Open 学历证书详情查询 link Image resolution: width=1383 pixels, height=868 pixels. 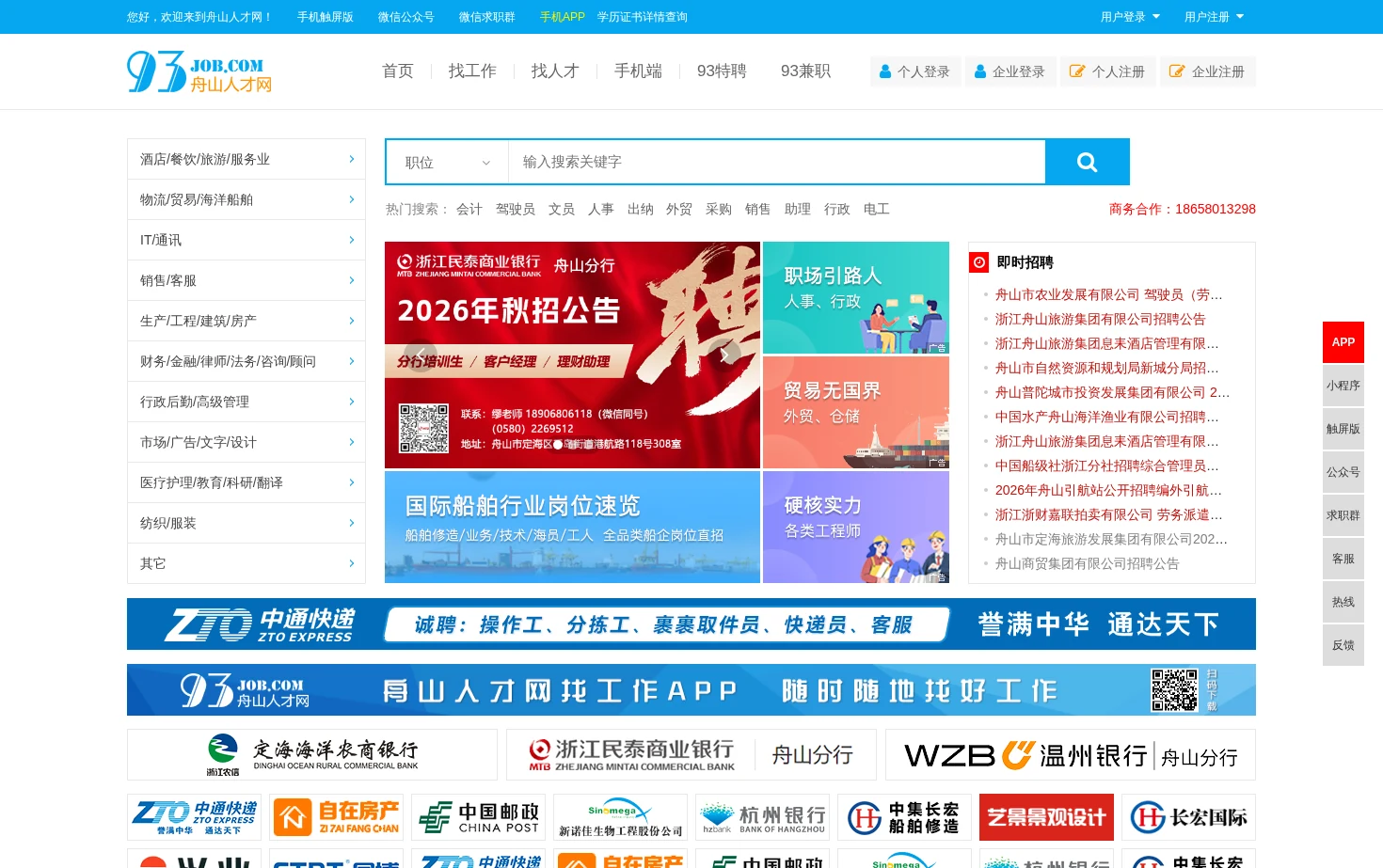coord(643,17)
